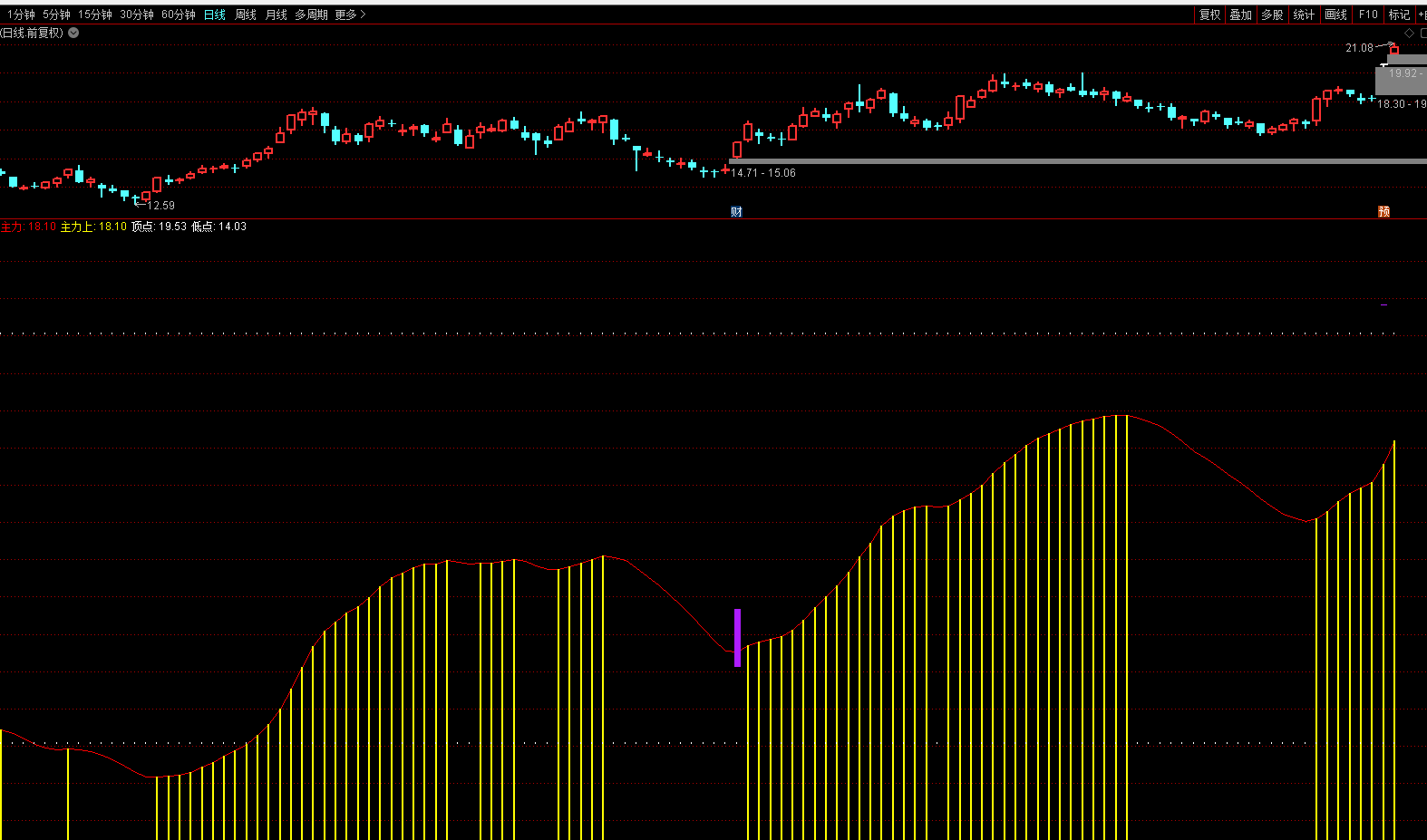Image resolution: width=1427 pixels, height=840 pixels.
Task: Open the 复权 adjustment menu
Action: (1209, 14)
